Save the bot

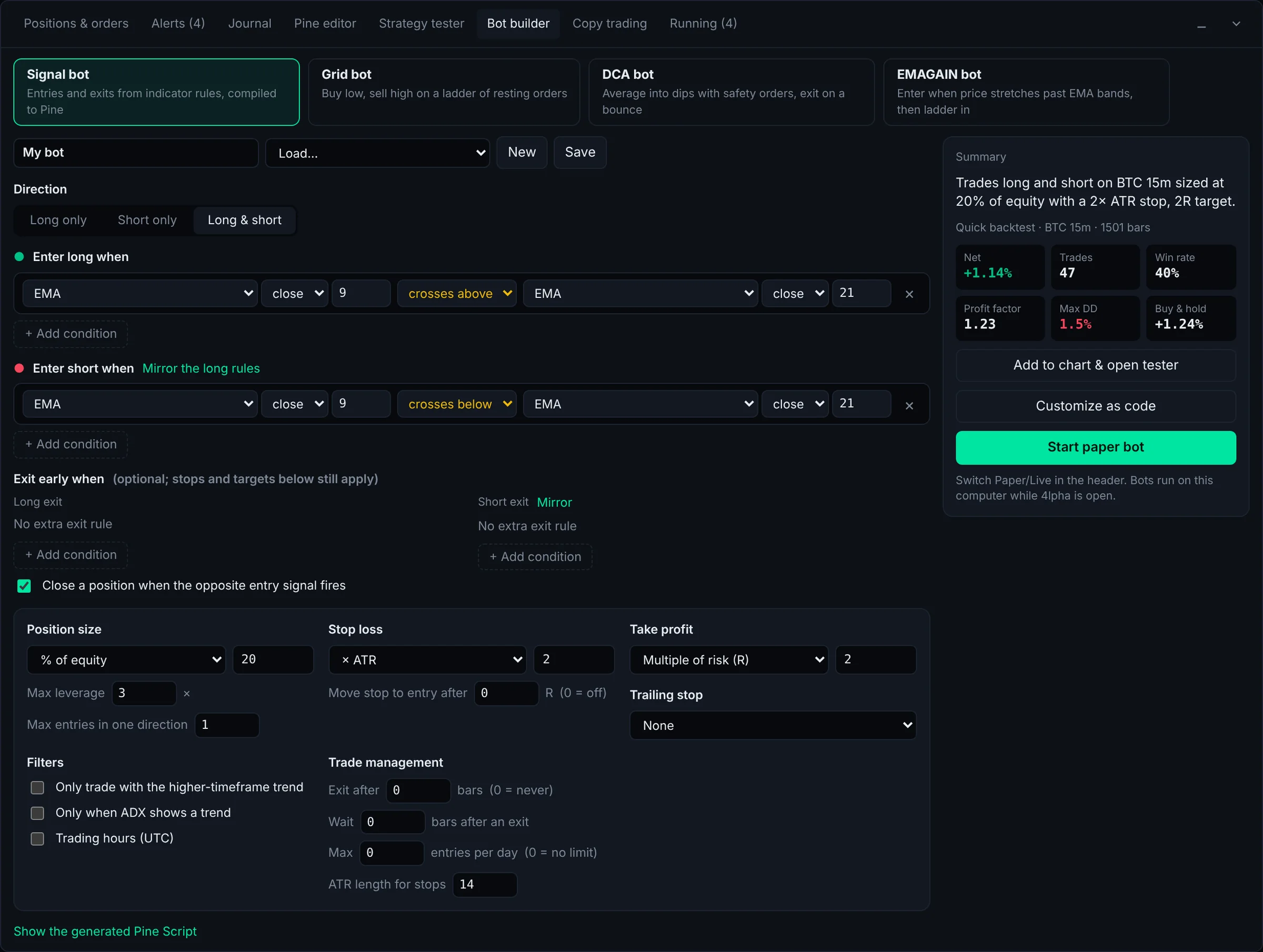[x=580, y=153]
